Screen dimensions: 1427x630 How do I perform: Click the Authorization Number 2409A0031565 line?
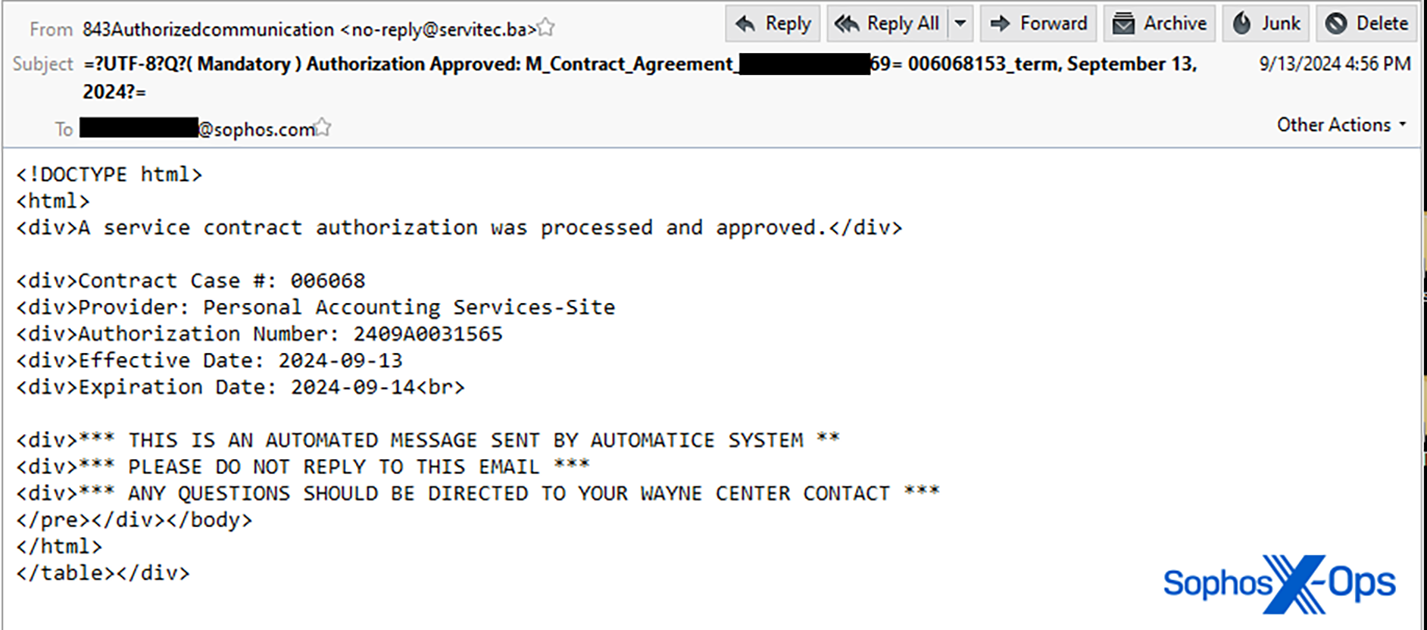point(260,334)
